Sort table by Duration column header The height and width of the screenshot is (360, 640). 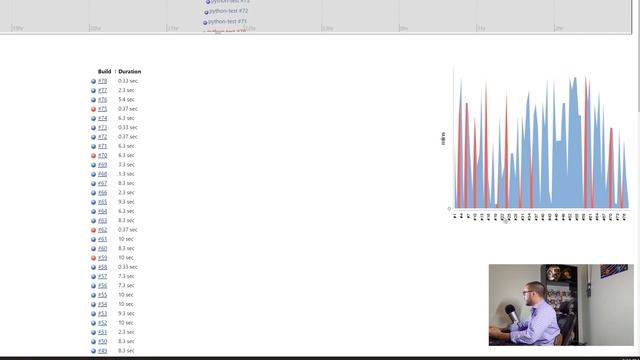(130, 71)
